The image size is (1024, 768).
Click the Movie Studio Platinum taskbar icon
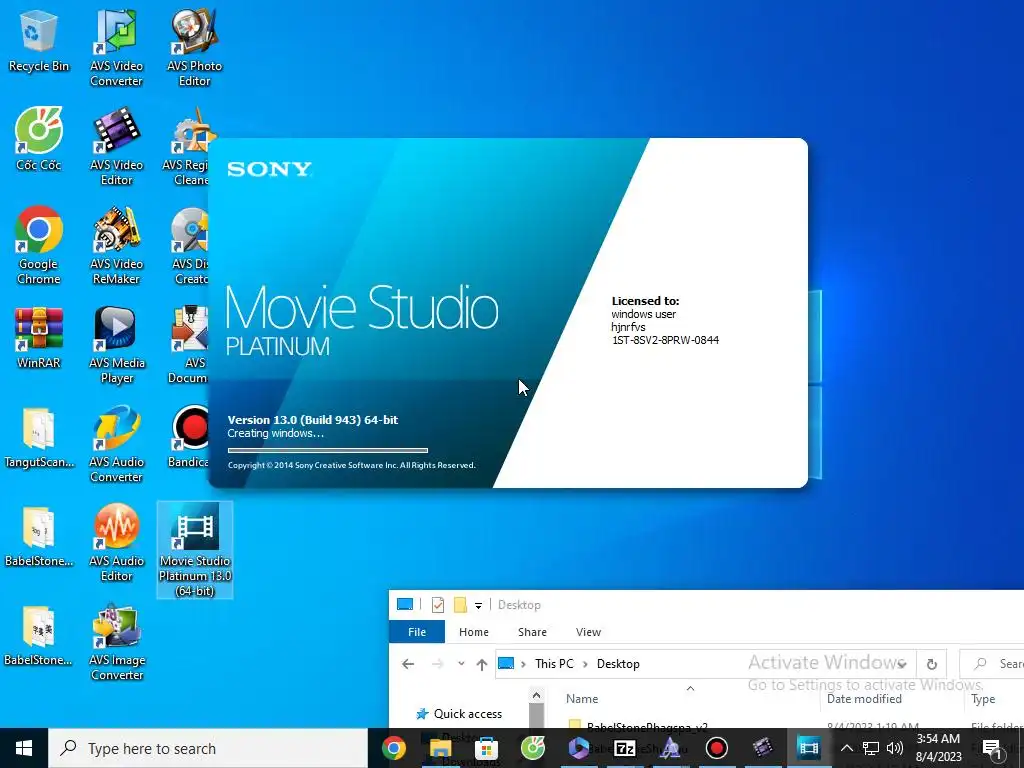point(808,748)
